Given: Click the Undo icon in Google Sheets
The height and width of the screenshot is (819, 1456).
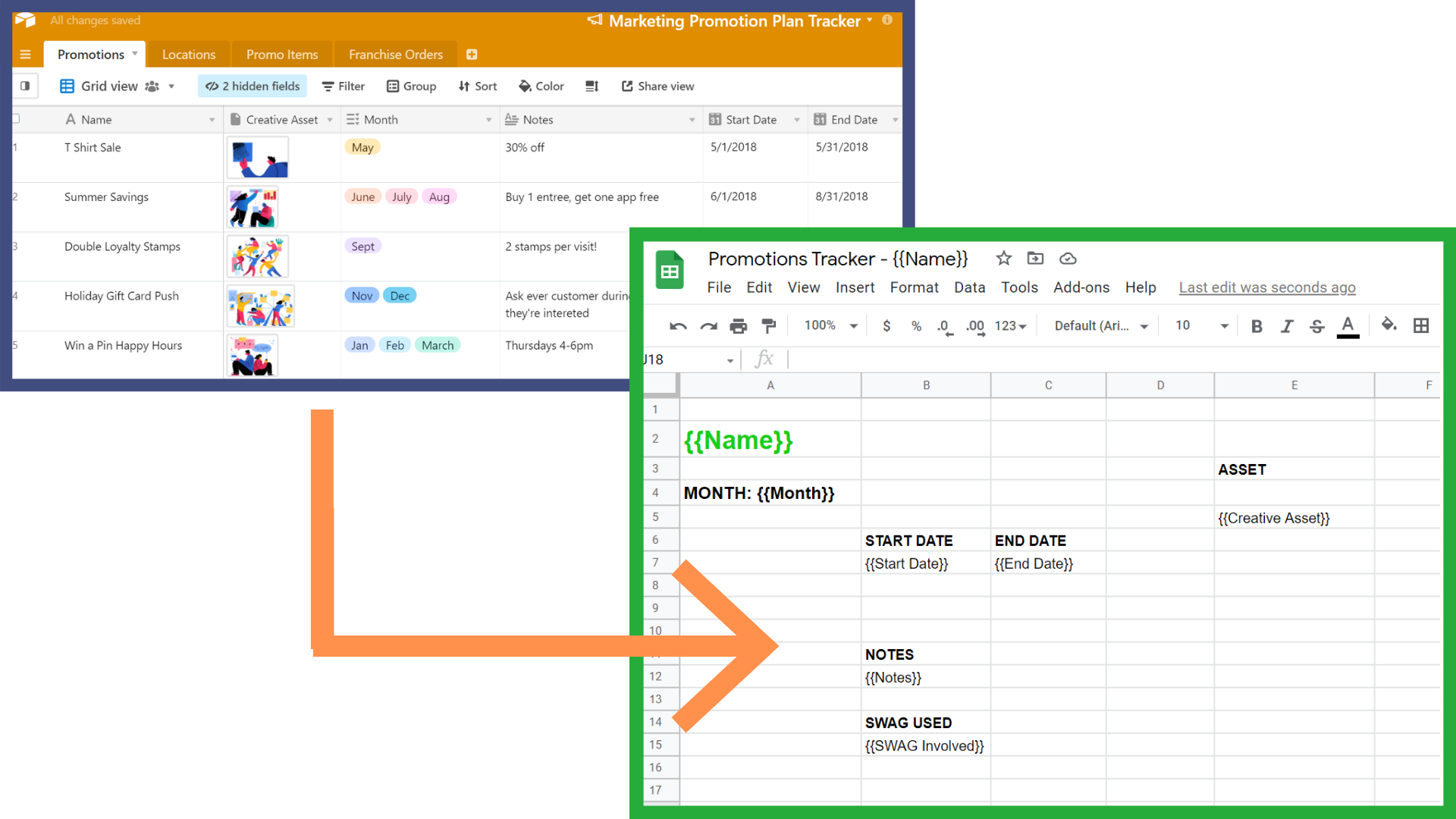Looking at the screenshot, I should 677,325.
